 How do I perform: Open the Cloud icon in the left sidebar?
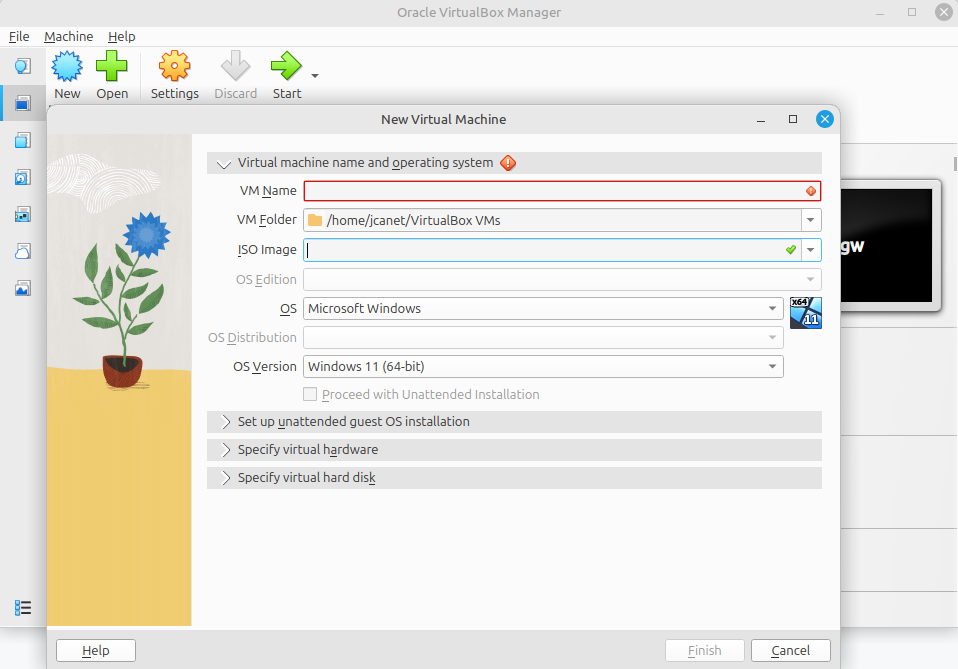point(22,251)
